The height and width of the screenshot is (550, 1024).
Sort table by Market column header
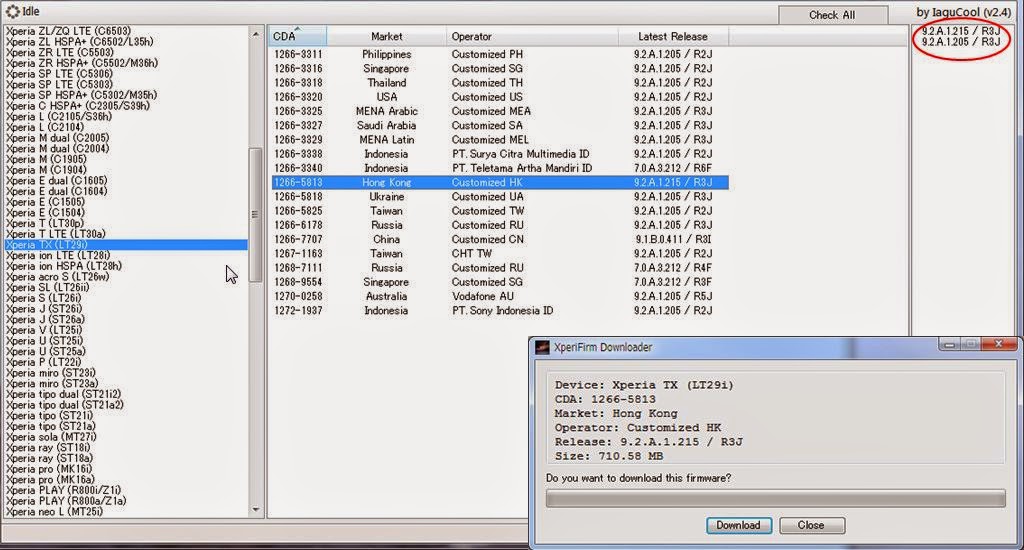pyautogui.click(x=387, y=37)
